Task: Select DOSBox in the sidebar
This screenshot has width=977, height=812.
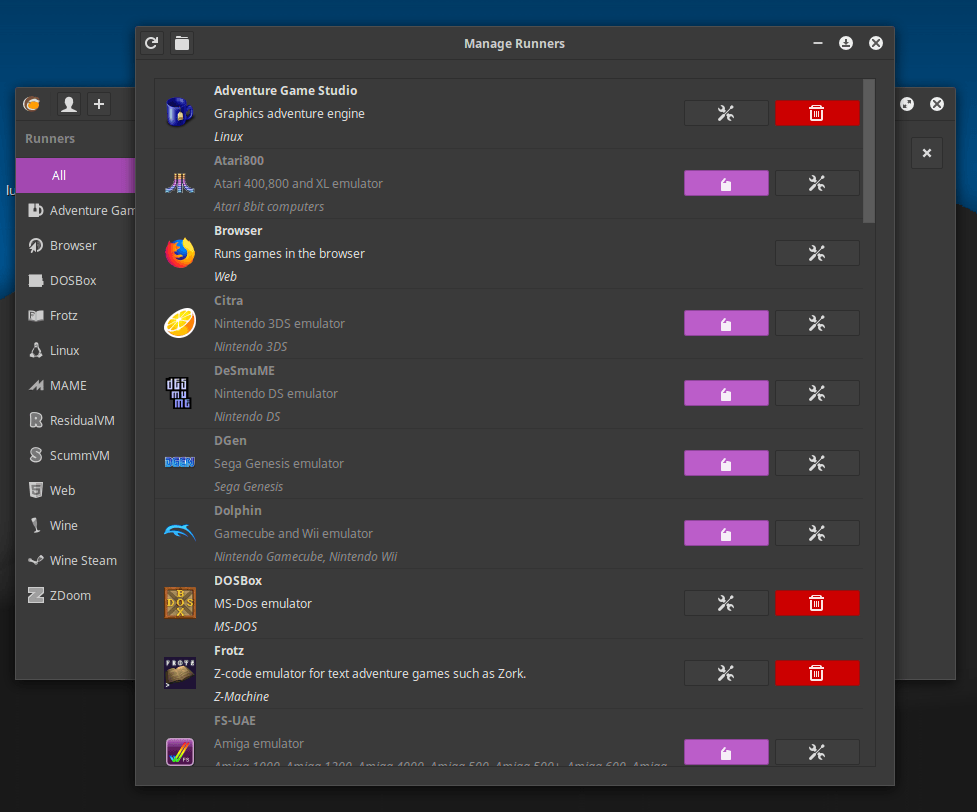Action: tap(75, 280)
